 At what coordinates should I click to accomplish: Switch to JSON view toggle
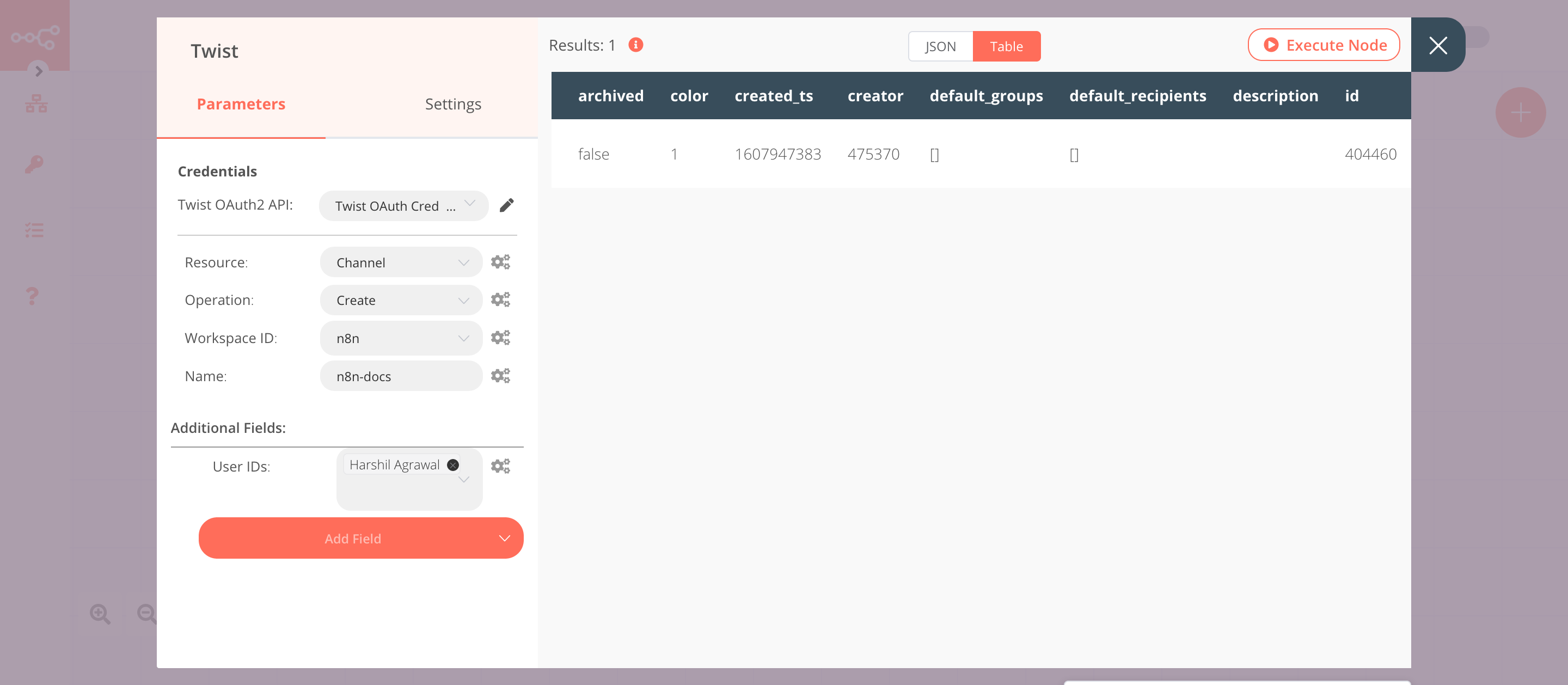939,46
